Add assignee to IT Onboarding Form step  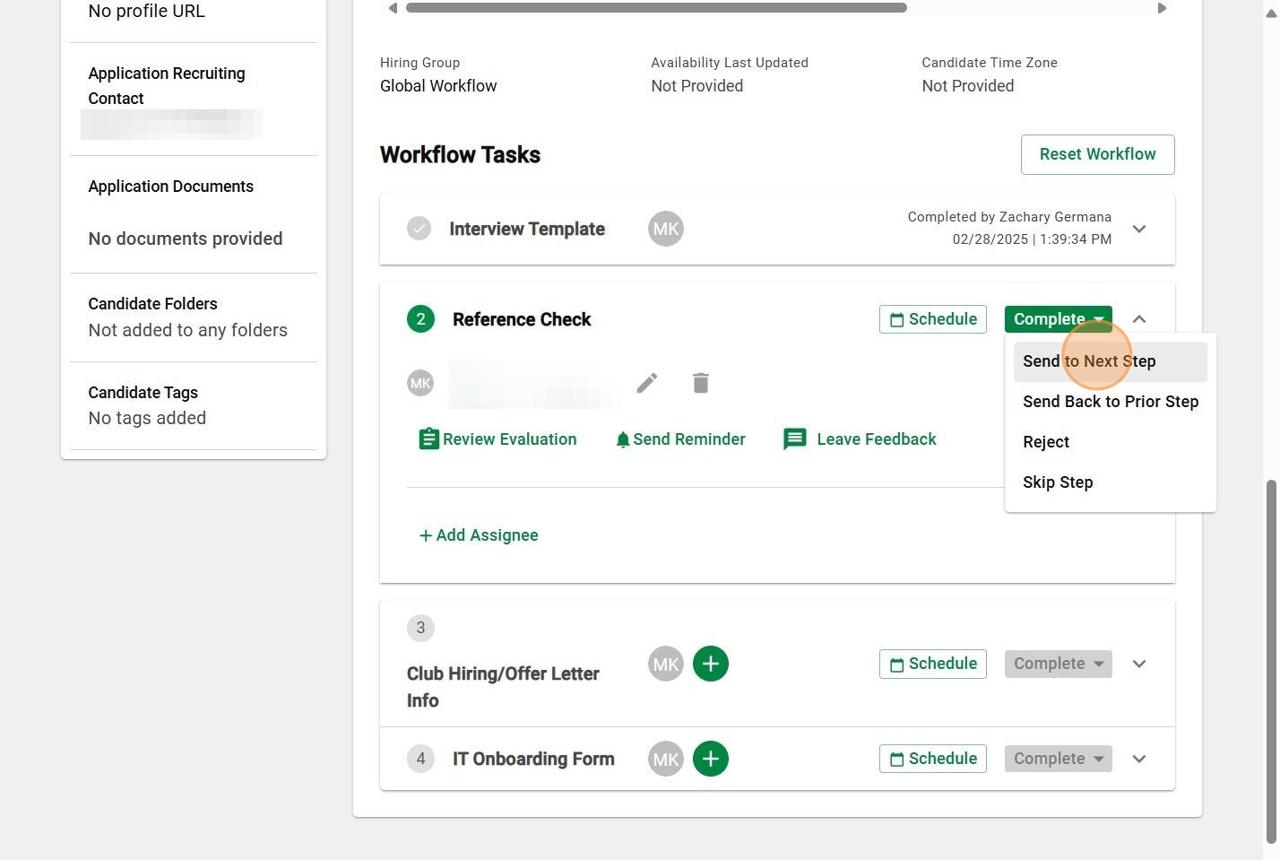point(710,759)
